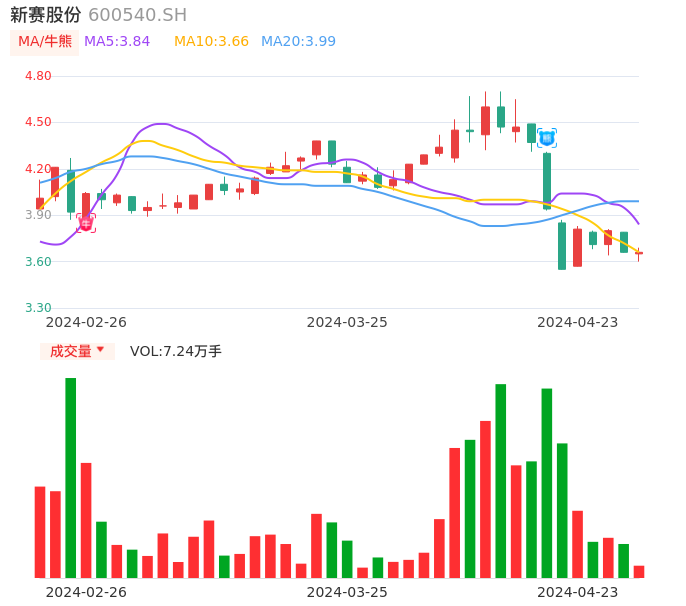Click the 4.80 price axis label
The height and width of the screenshot is (606, 686).
tap(38, 76)
